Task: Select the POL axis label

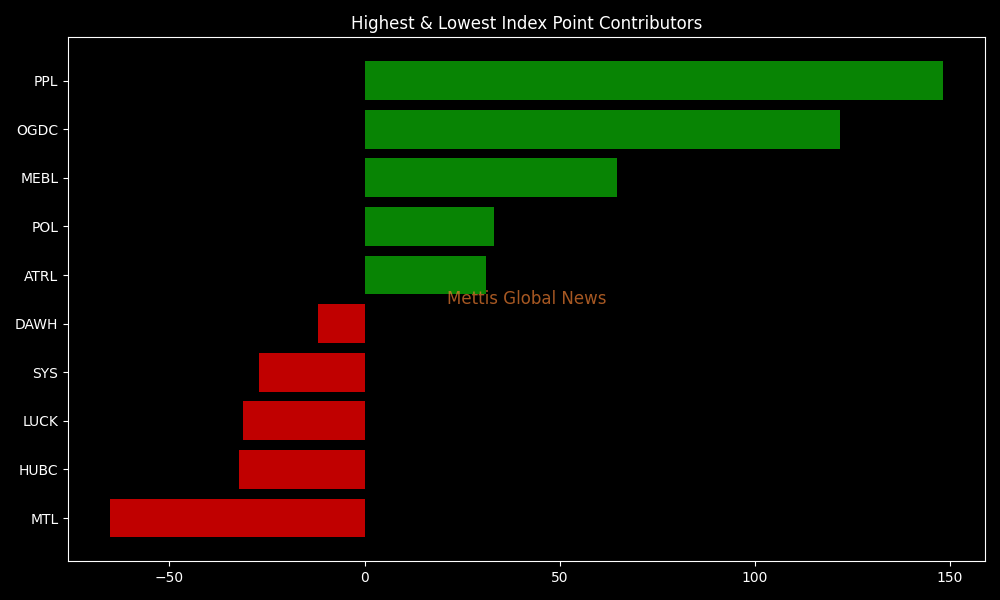Action: [45, 227]
